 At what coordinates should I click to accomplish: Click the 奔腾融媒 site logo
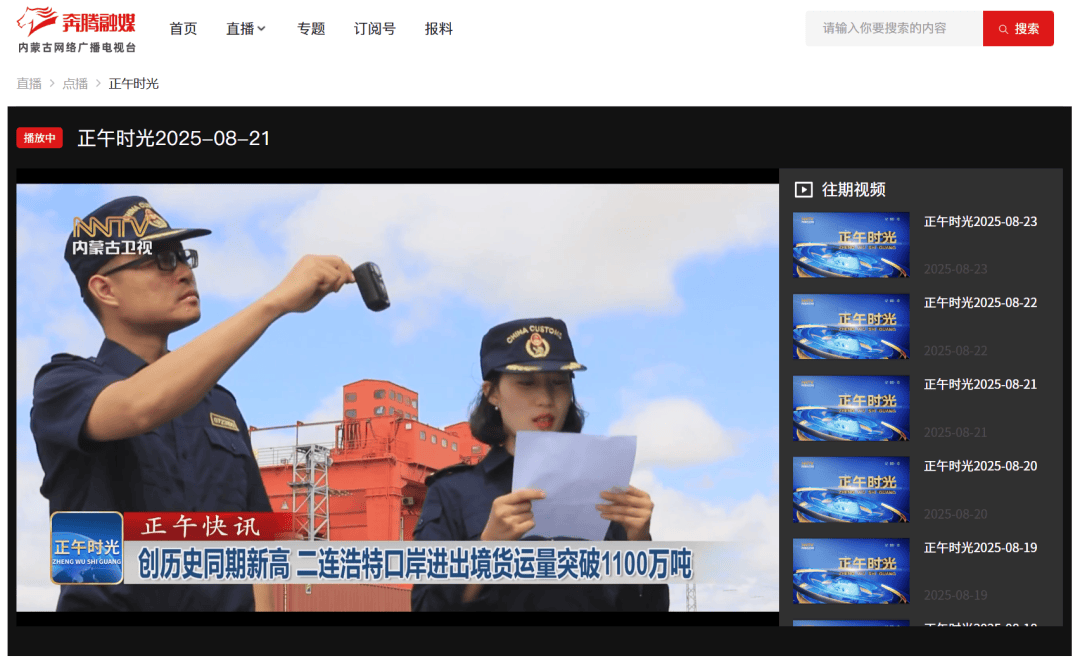coord(76,29)
